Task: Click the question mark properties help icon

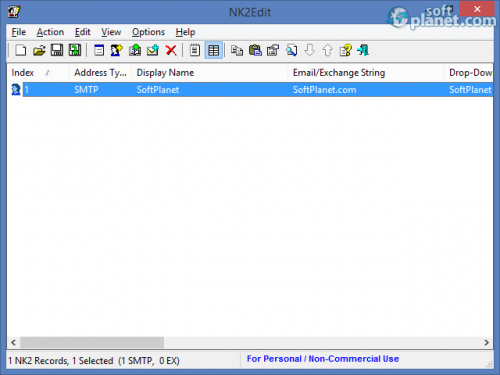Action: tap(345, 50)
